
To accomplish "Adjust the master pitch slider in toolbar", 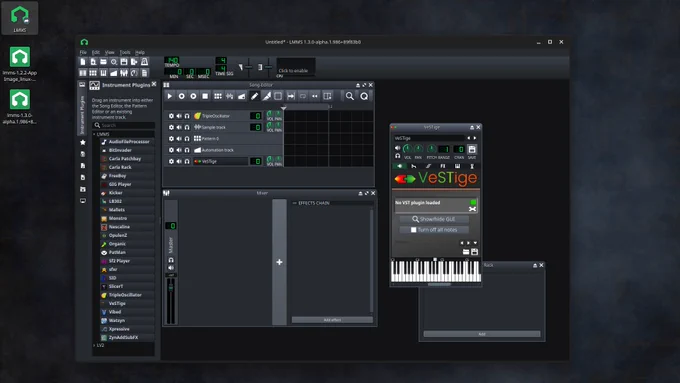I will coord(268,67).
